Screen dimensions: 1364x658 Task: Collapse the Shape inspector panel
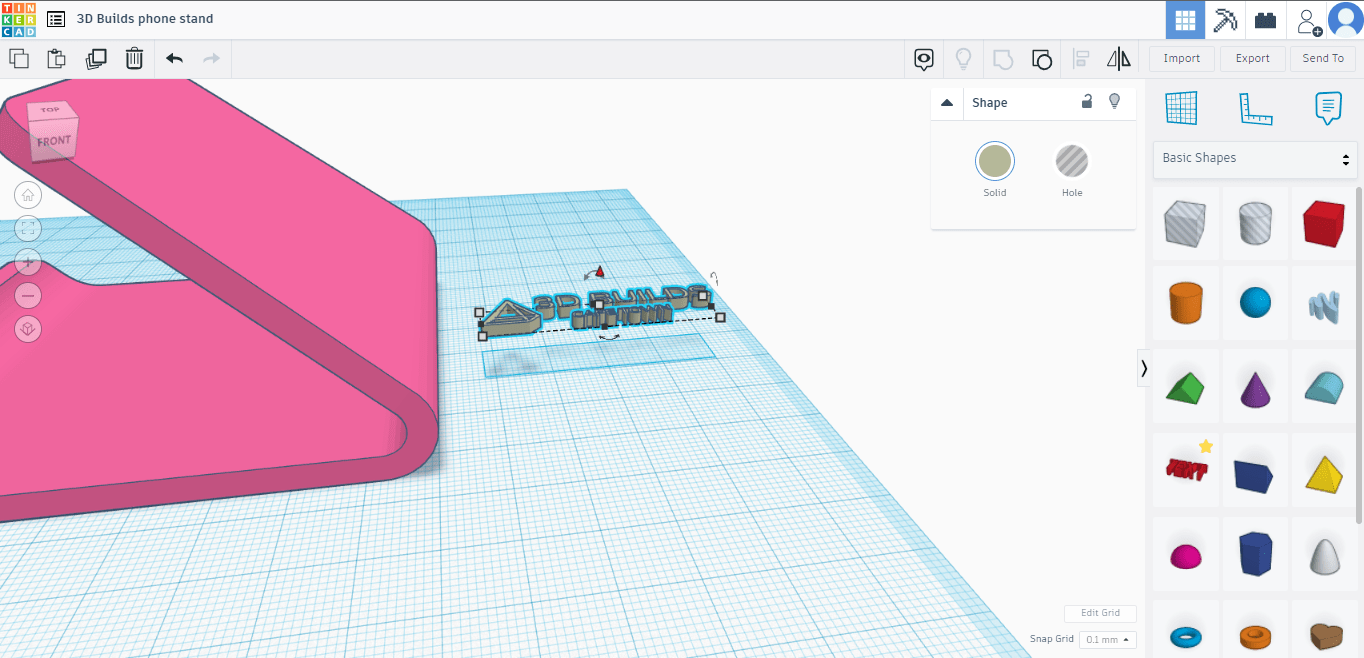tap(947, 103)
